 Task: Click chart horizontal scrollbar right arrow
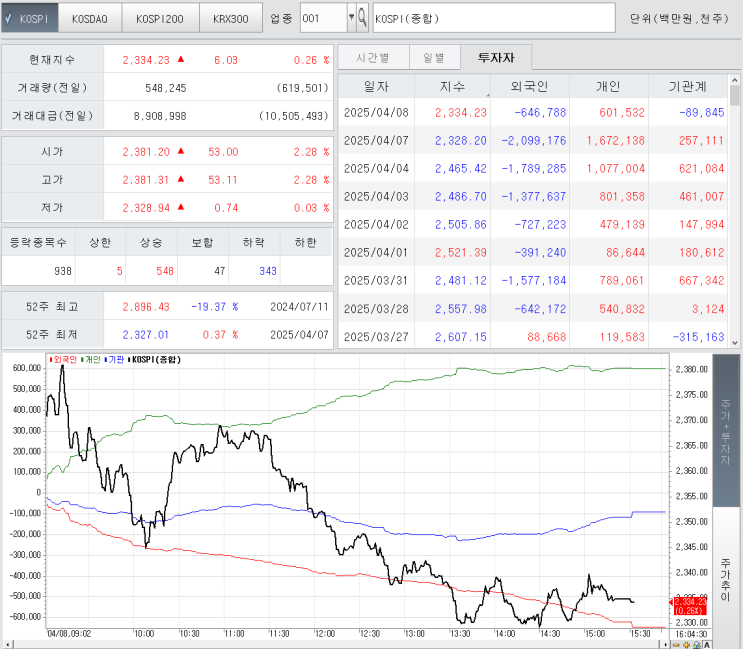pyautogui.click(x=666, y=645)
